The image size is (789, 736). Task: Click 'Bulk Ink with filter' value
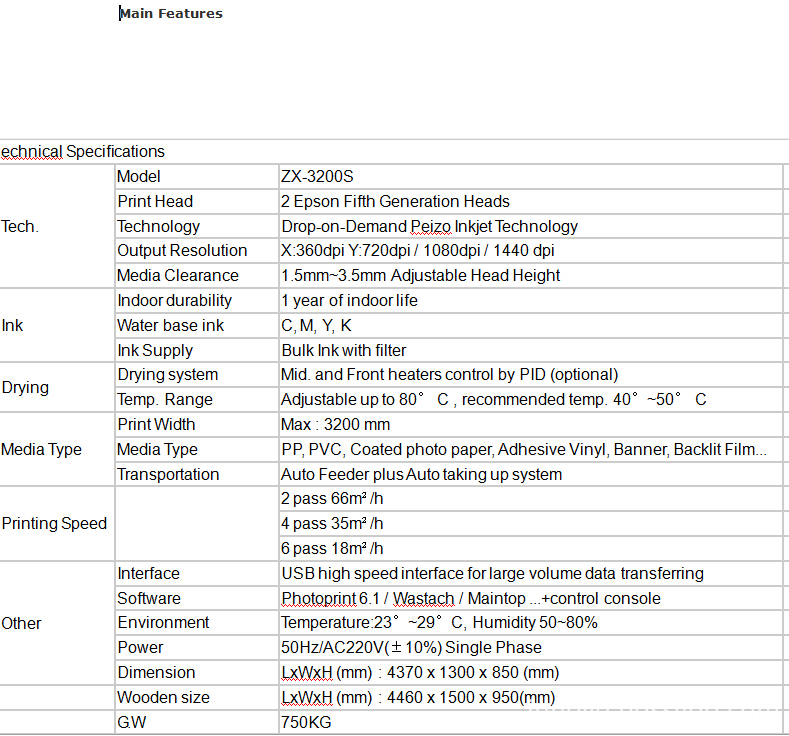[344, 350]
